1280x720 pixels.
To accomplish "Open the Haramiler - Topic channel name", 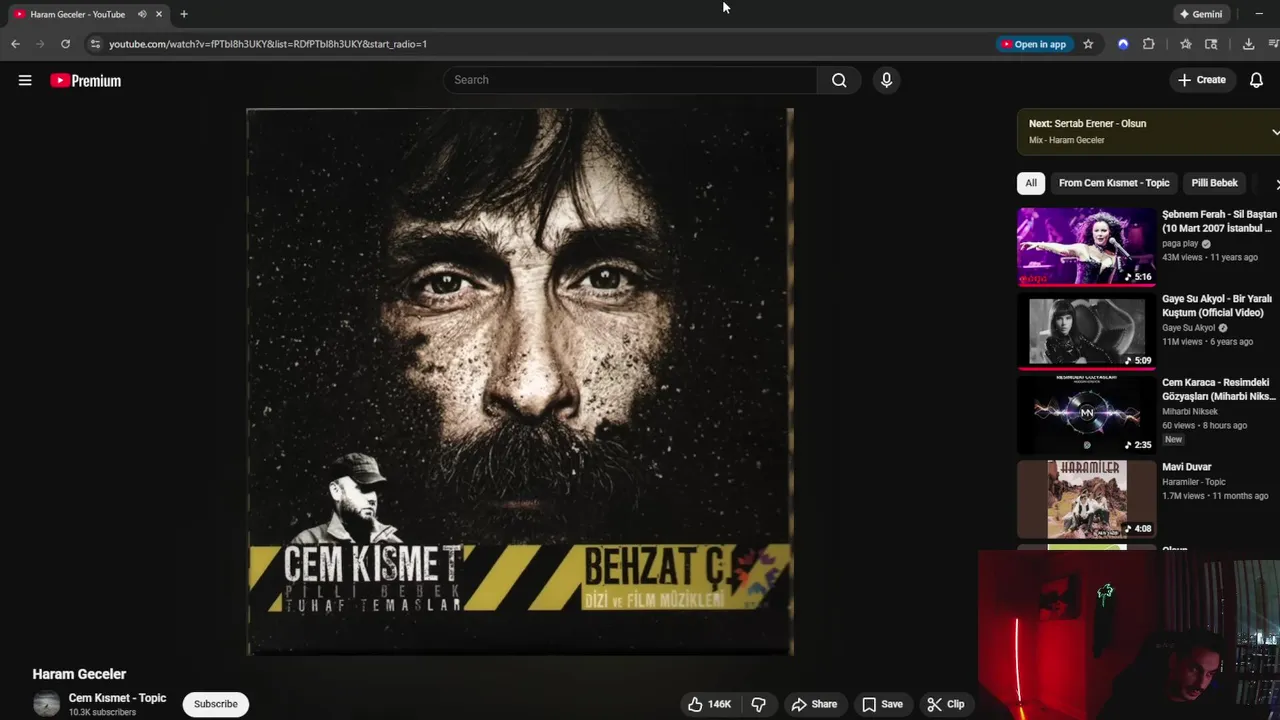I will point(1193,482).
